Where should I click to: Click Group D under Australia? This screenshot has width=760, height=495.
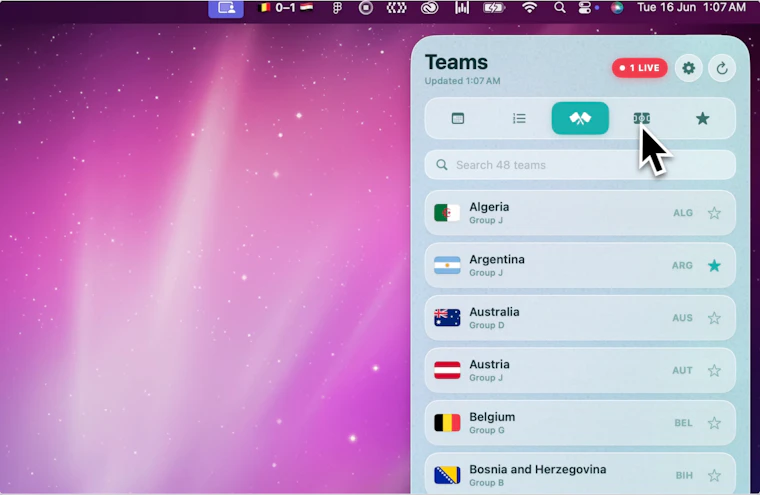point(487,325)
